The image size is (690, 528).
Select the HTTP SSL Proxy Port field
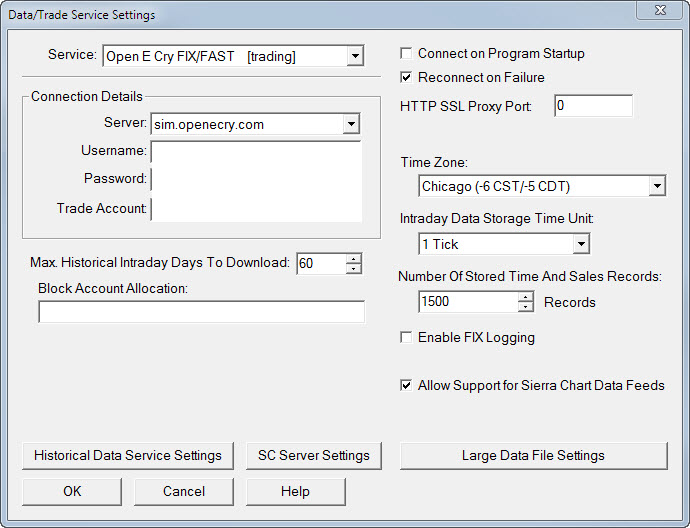coord(593,106)
